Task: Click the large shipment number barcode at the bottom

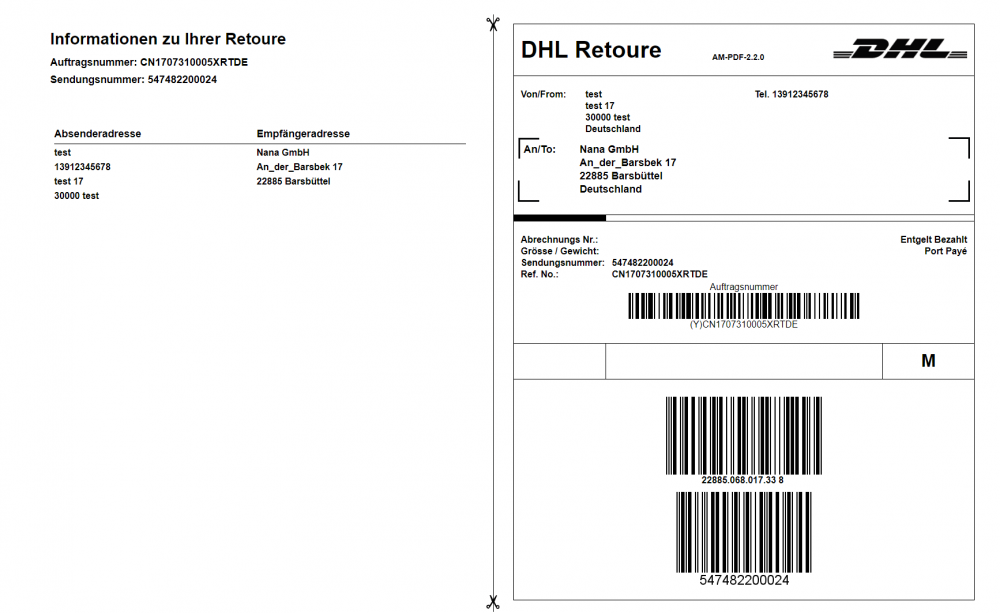Action: [x=744, y=532]
